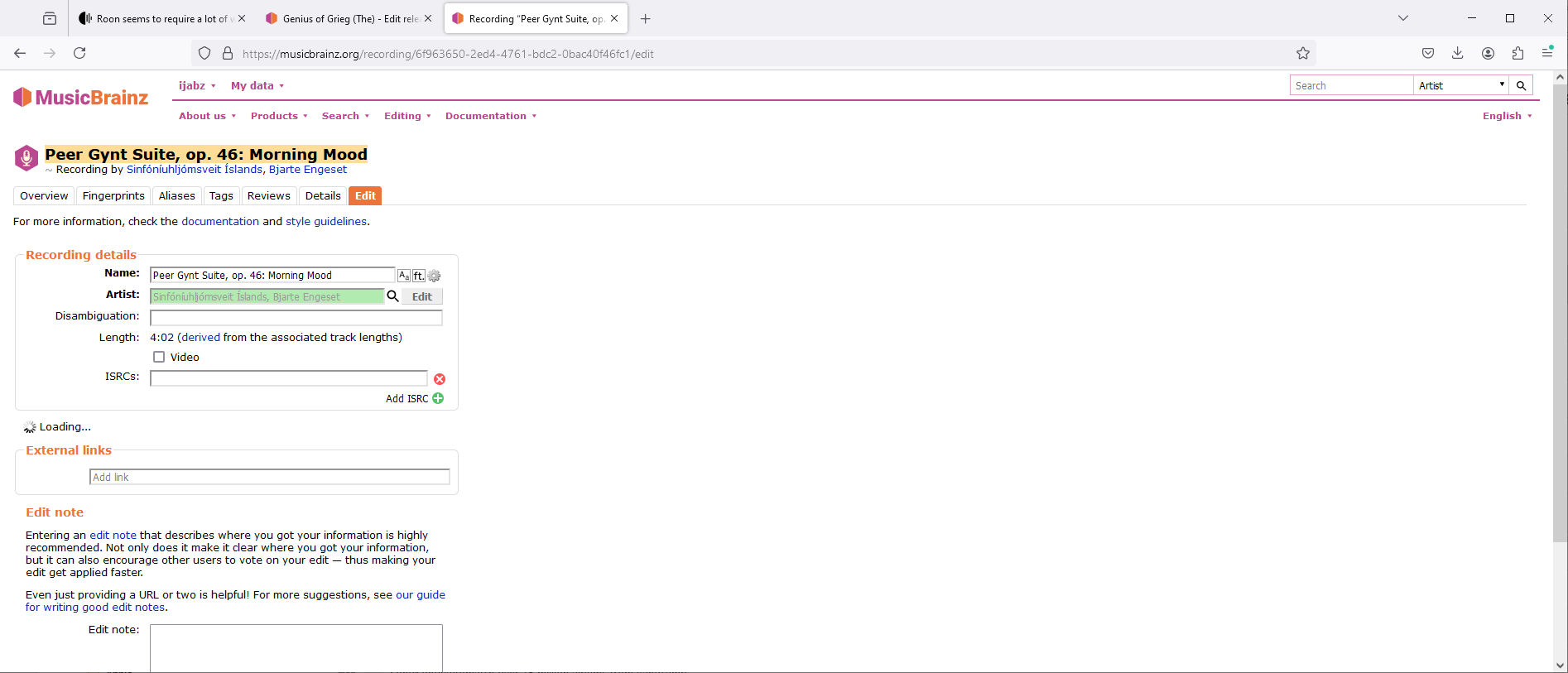
Task: Click the artist search magnifier icon
Action: tap(393, 296)
